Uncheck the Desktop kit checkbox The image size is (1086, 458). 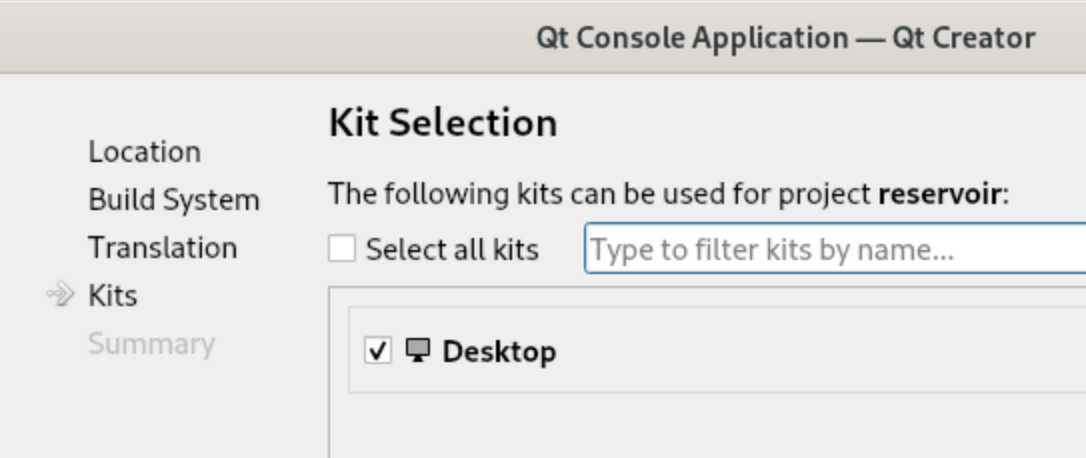pos(378,351)
